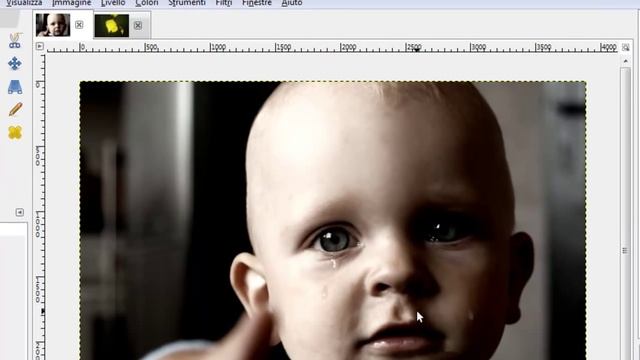Open the Immagine menu
640x360 pixels.
[71, 3]
